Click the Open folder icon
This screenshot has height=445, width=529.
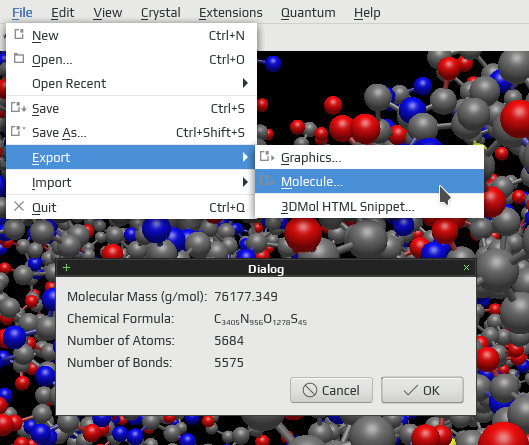click(x=19, y=58)
